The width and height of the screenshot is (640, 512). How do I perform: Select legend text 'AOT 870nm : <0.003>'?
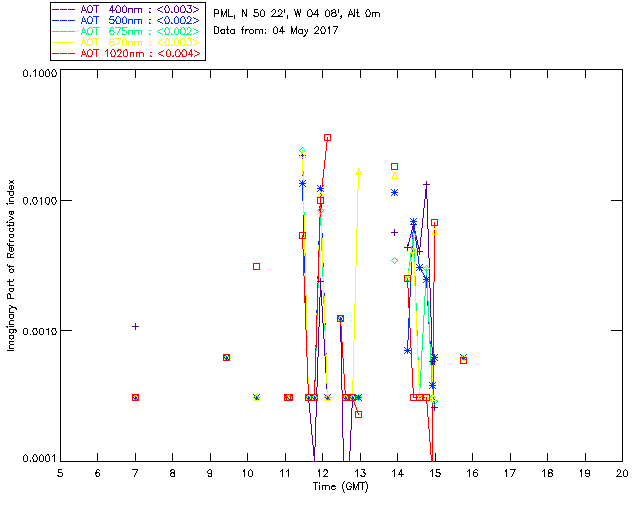click(x=140, y=42)
